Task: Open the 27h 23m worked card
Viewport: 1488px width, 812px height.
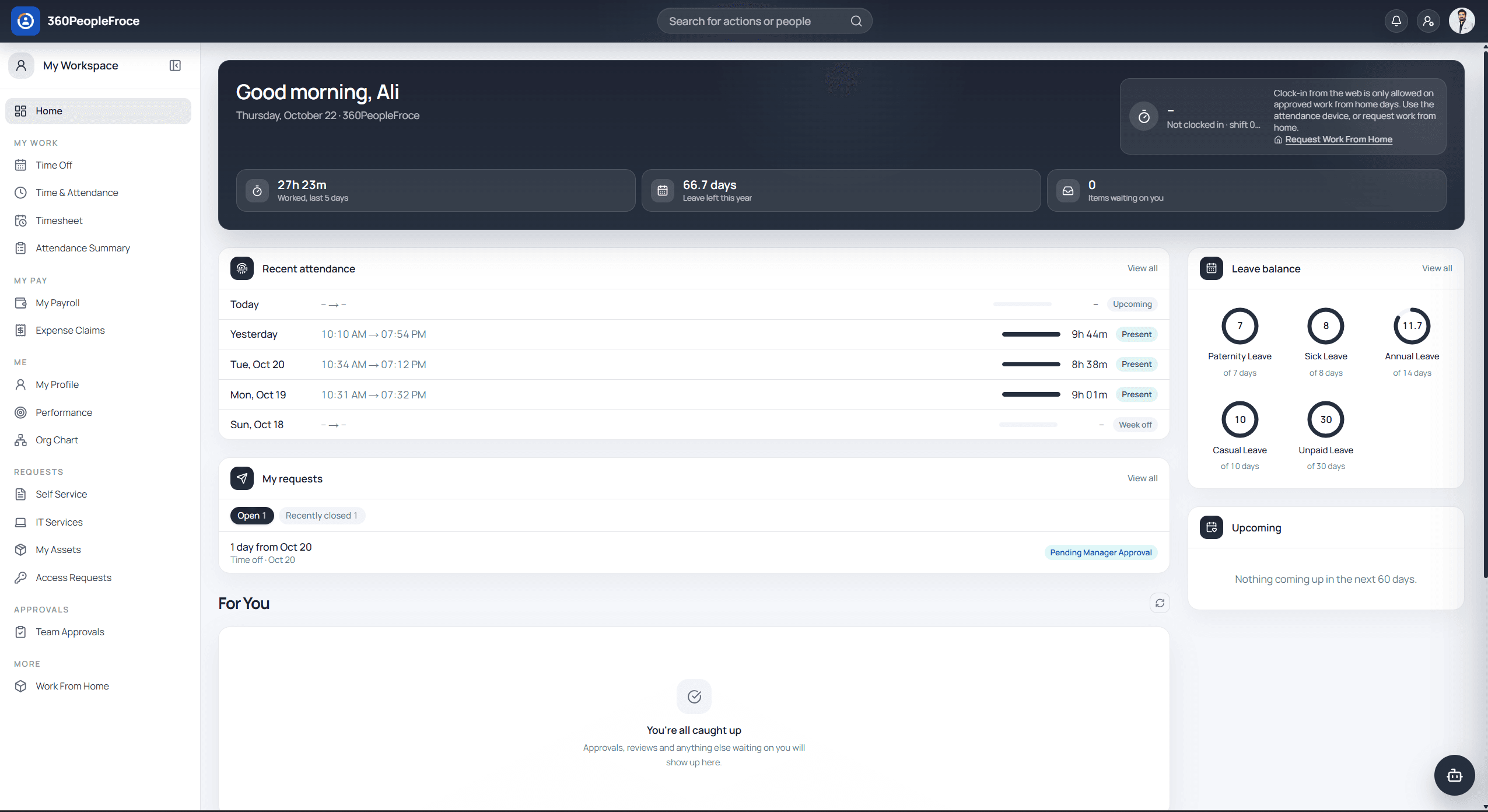Action: [436, 191]
